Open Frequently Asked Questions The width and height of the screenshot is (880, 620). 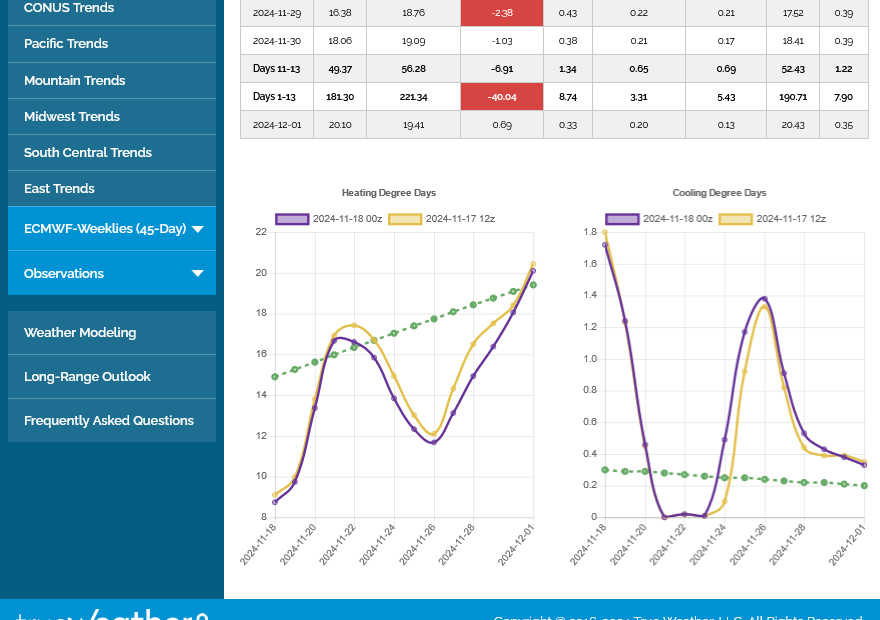pos(112,420)
